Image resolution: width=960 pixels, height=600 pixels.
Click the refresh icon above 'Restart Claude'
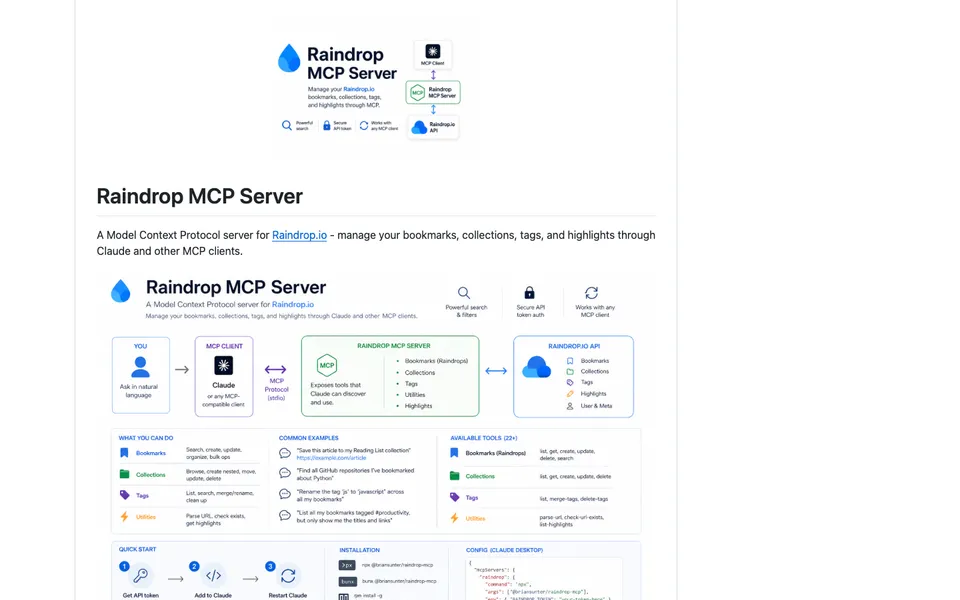point(288,576)
